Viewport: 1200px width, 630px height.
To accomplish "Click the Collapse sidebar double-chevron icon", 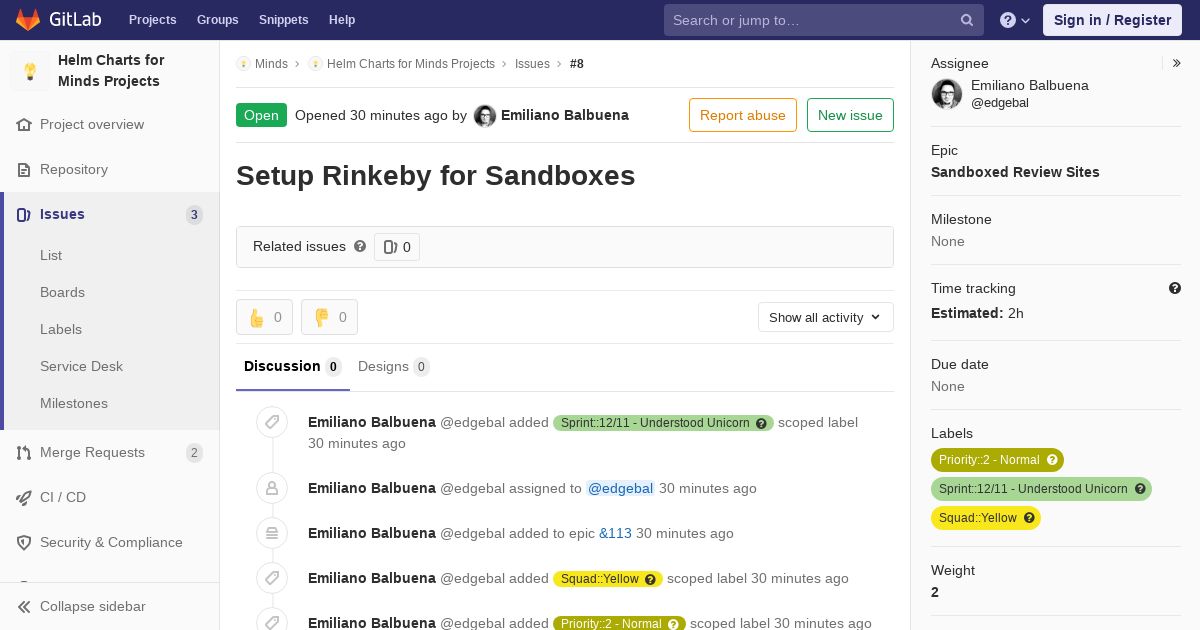I will (x=24, y=607).
